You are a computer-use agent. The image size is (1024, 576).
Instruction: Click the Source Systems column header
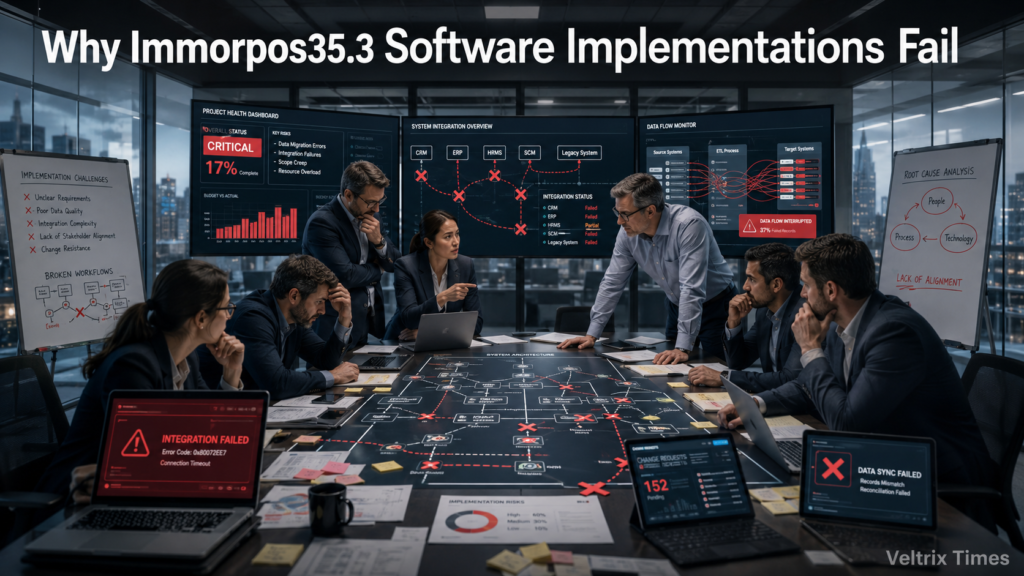click(x=667, y=152)
